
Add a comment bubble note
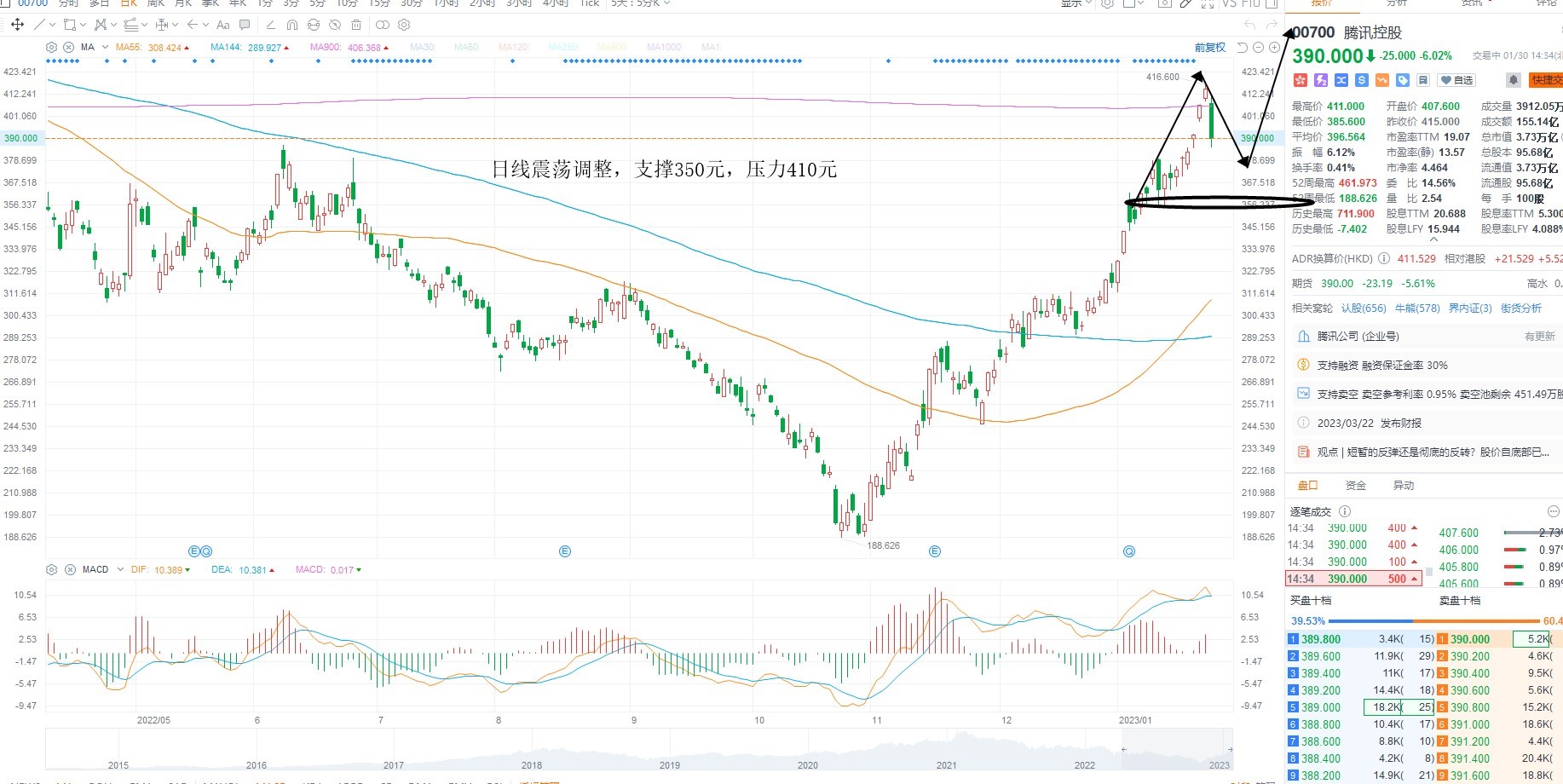(245, 25)
